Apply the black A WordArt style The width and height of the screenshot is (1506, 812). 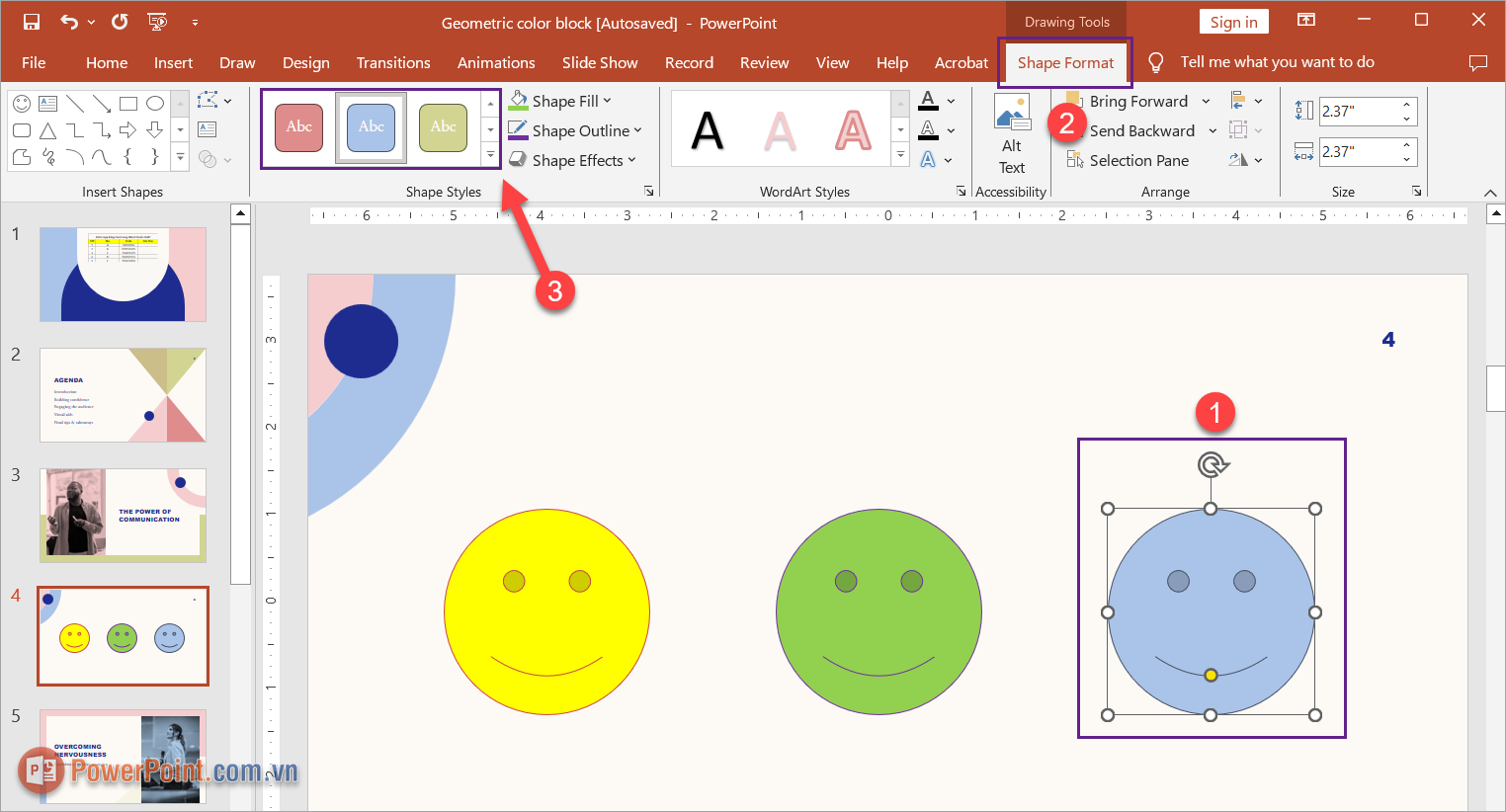coord(708,130)
